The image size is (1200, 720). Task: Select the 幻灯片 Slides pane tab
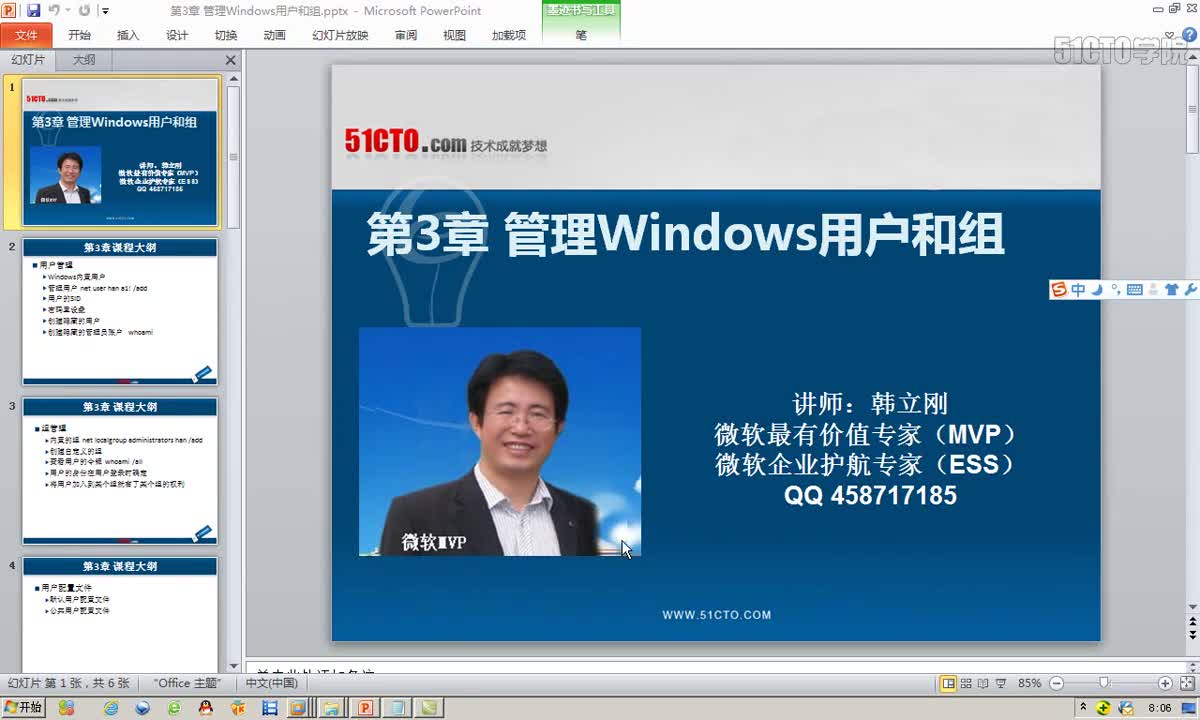pos(28,60)
